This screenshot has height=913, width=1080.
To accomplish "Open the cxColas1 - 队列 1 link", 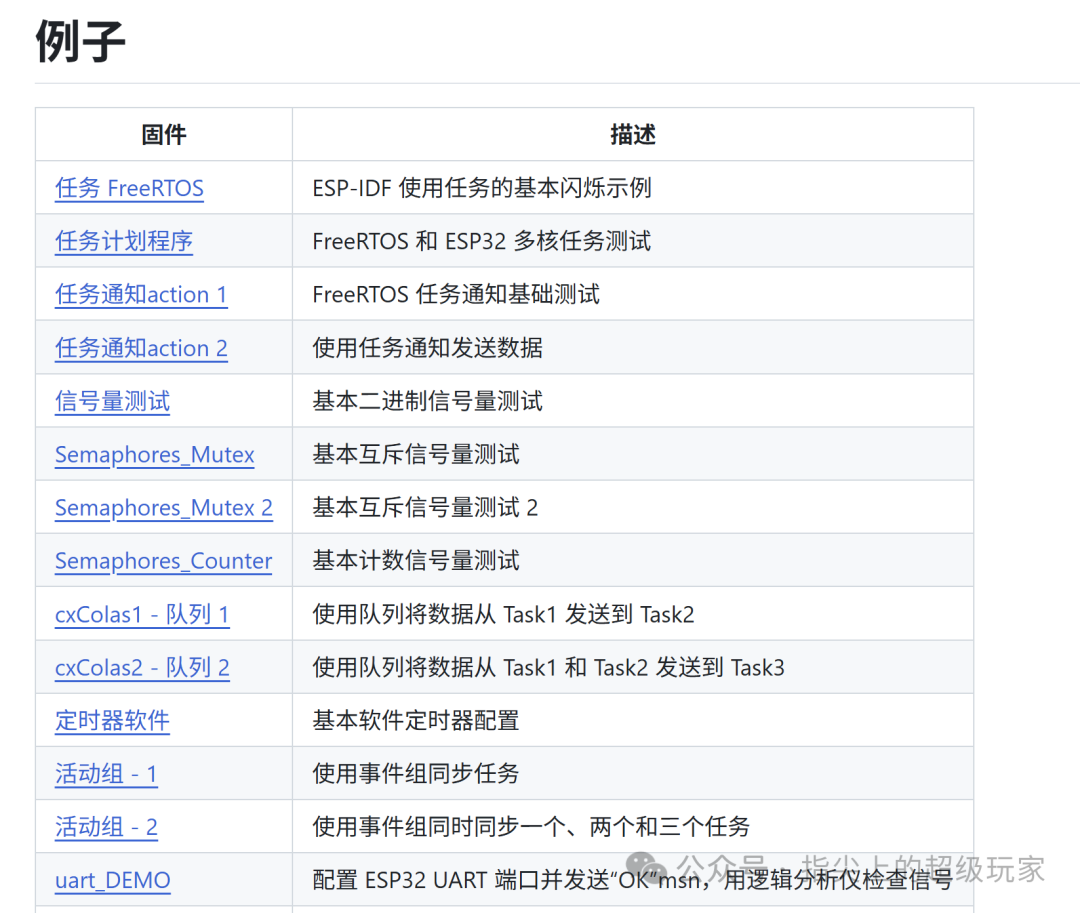I will [142, 614].
